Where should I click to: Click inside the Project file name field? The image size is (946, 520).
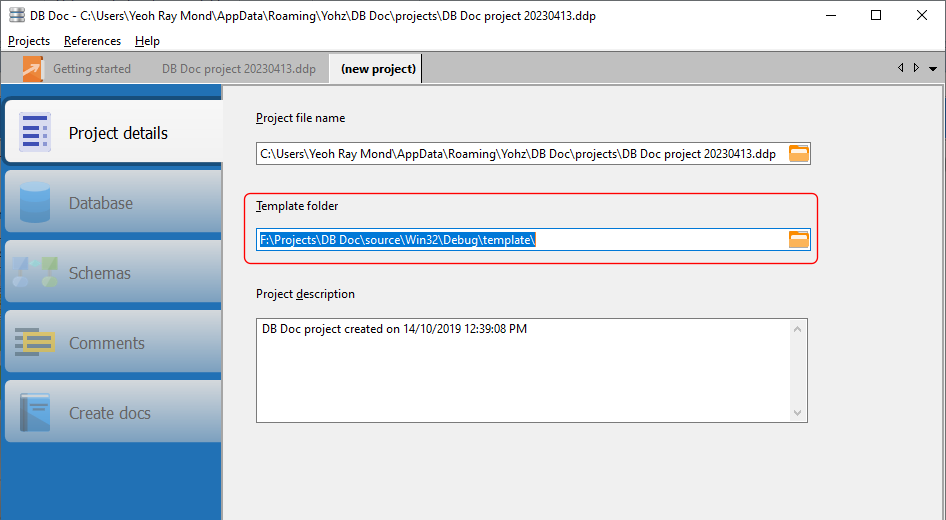pos(520,154)
